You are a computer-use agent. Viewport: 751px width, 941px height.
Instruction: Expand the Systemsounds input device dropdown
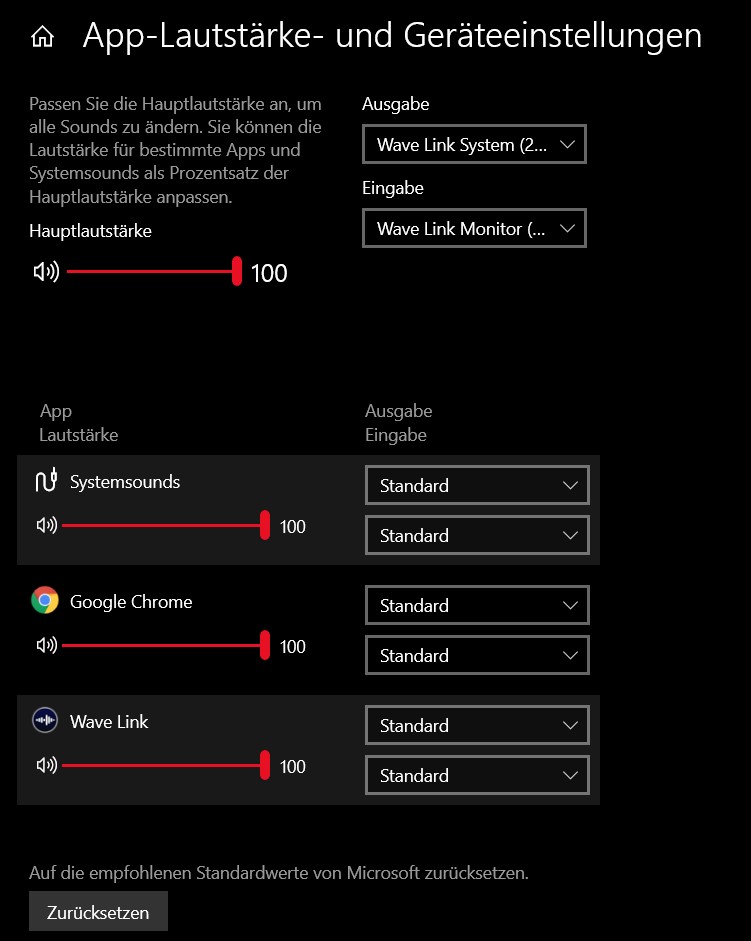click(x=477, y=536)
